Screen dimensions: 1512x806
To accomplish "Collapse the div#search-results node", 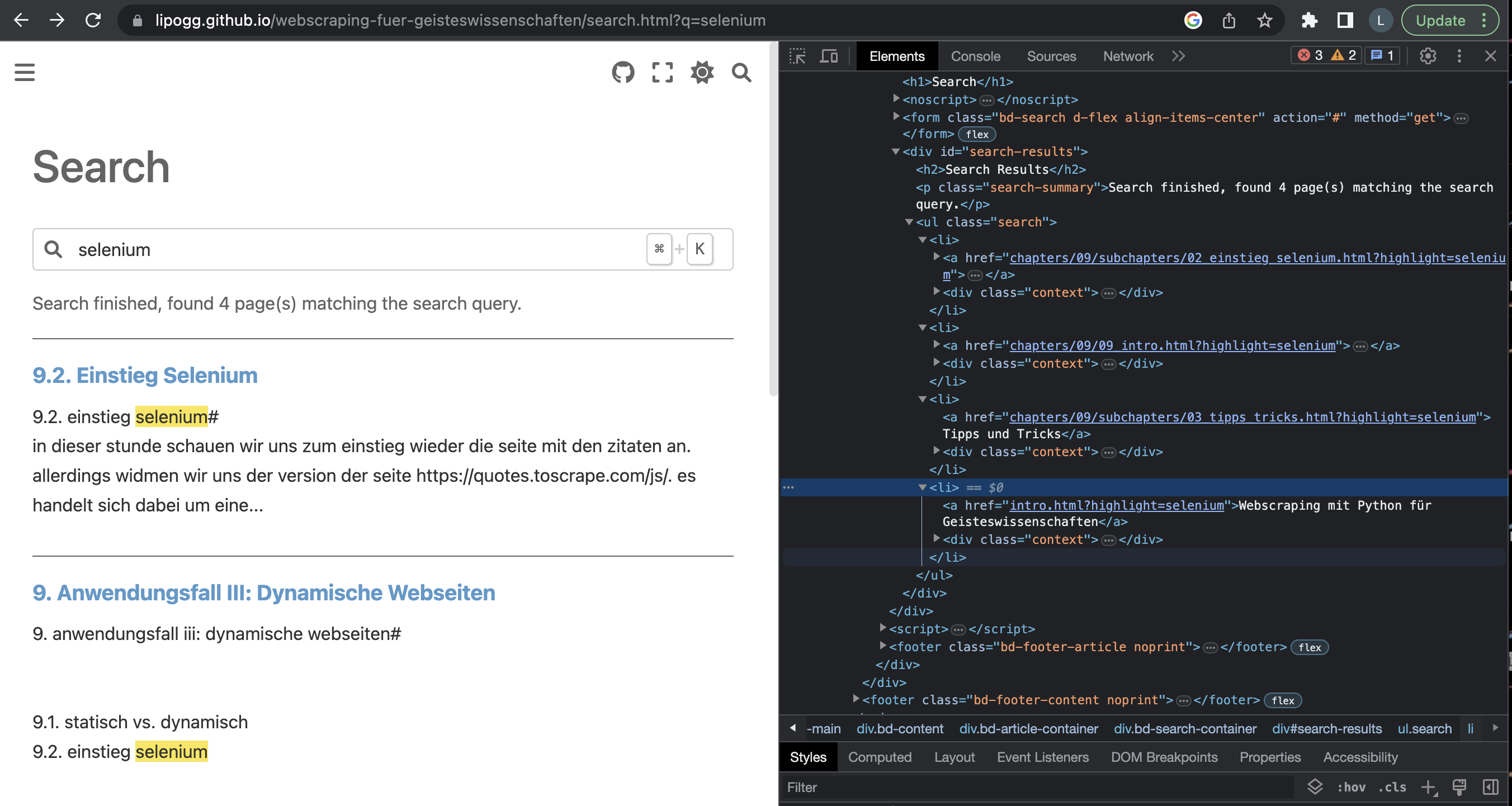I will click(x=896, y=151).
